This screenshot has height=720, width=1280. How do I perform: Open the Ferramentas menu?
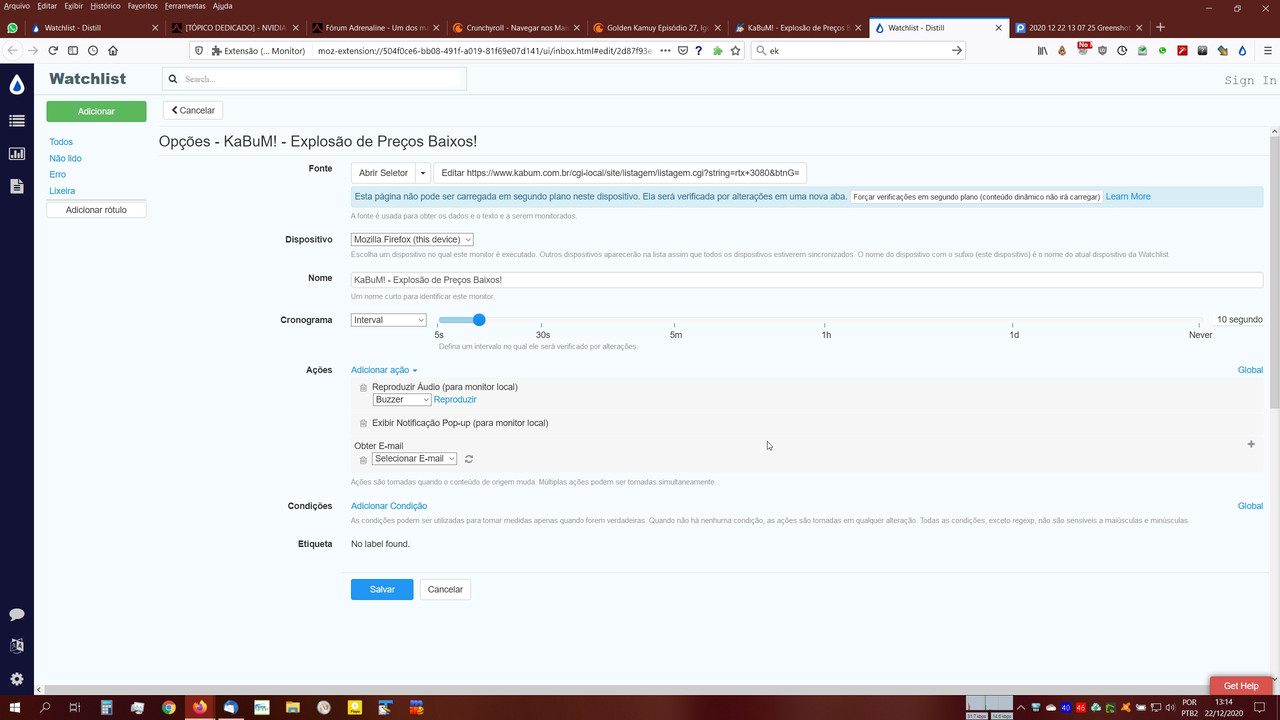(185, 6)
